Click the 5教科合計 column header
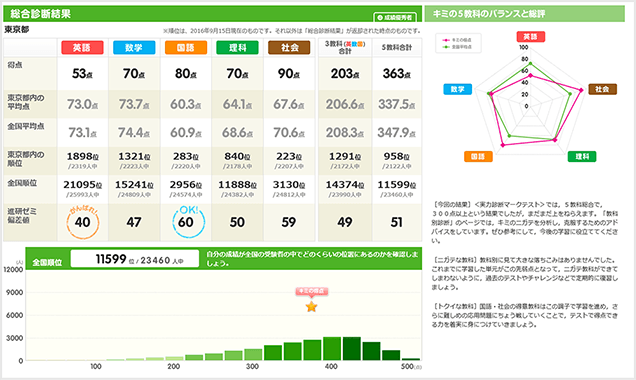The height and width of the screenshot is (380, 636). click(396, 47)
